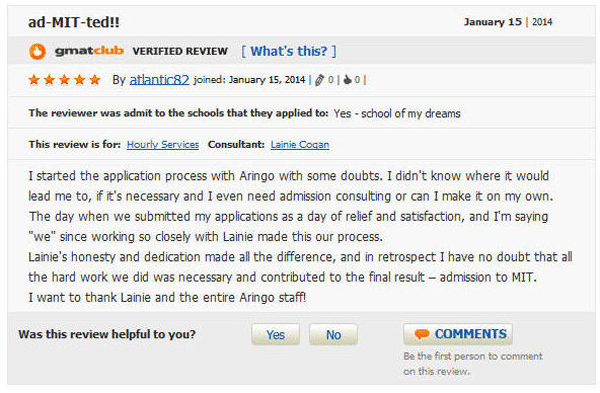Open consultant Lainie Cogan's link
600x393 pixels.
[x=300, y=145]
